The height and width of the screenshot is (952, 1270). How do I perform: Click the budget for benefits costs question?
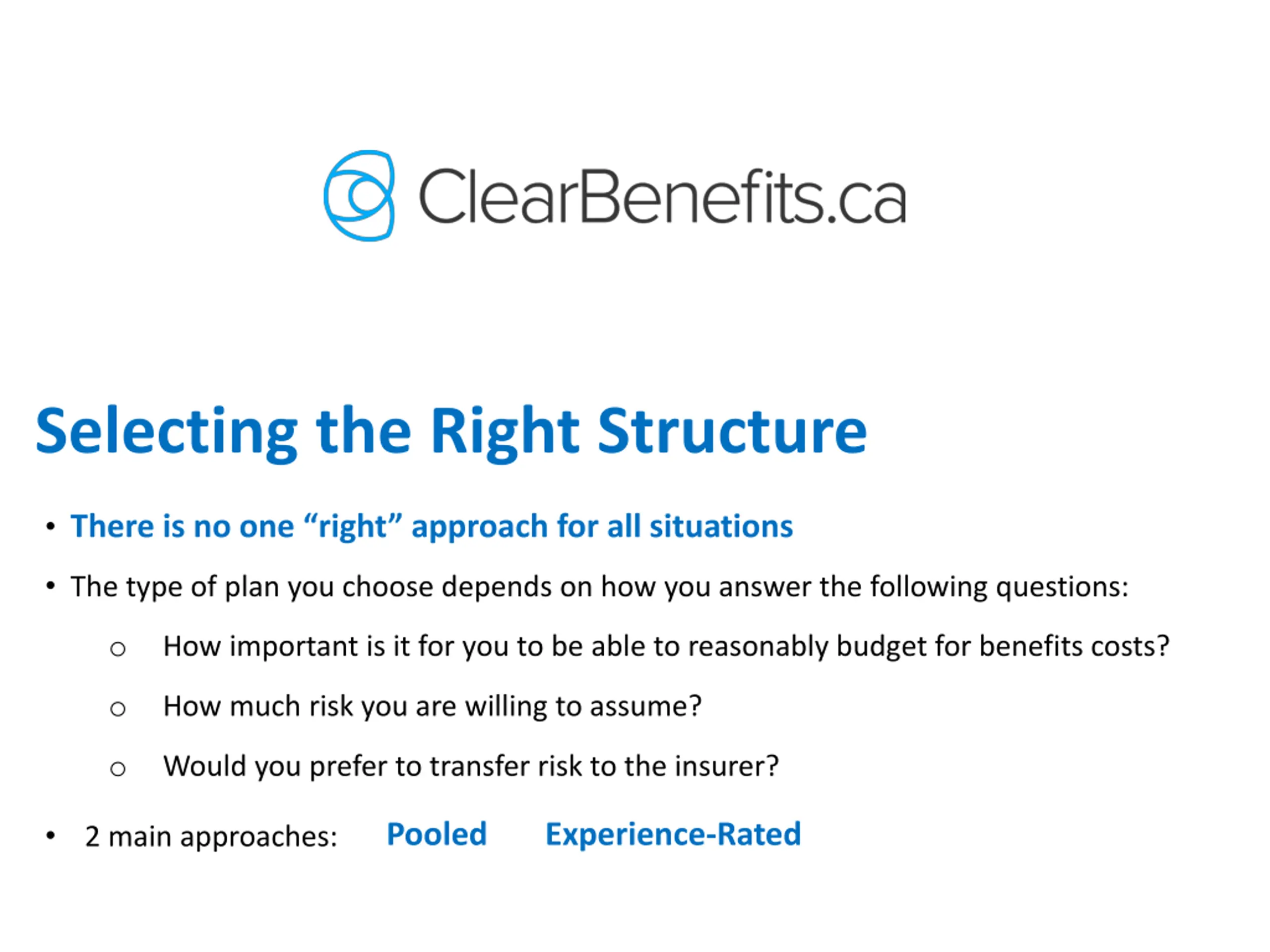pyautogui.click(x=666, y=647)
